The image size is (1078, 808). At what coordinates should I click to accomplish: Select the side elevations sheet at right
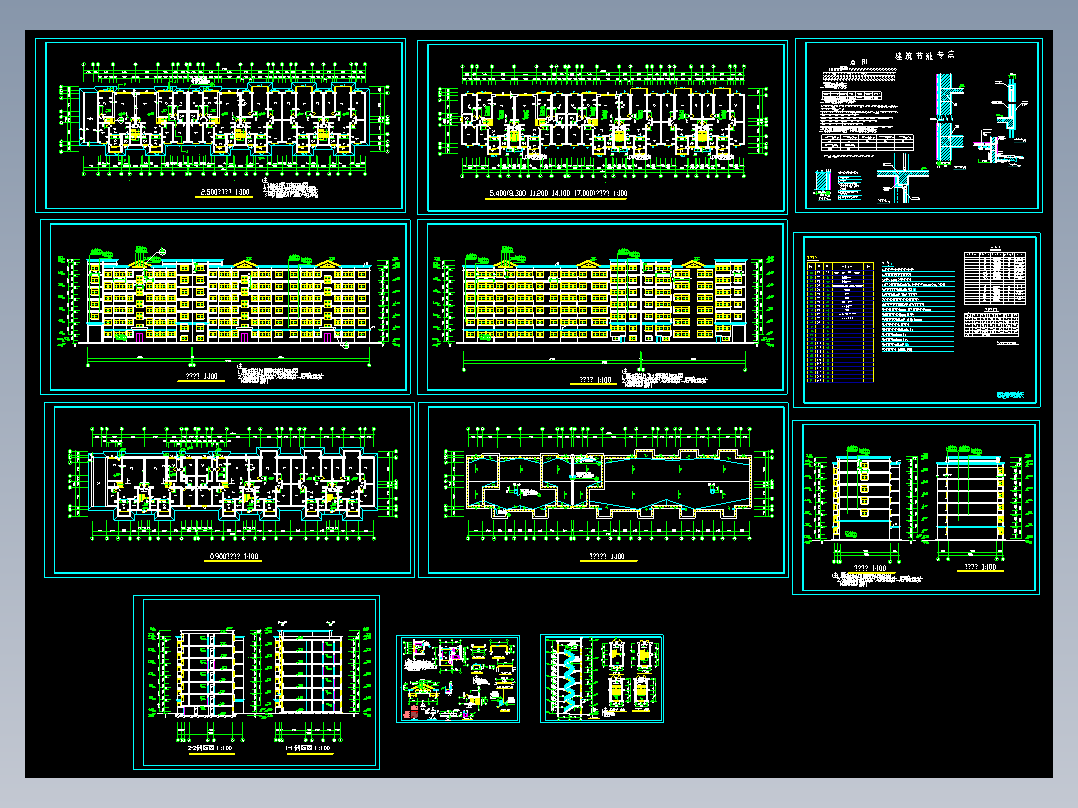[x=916, y=507]
